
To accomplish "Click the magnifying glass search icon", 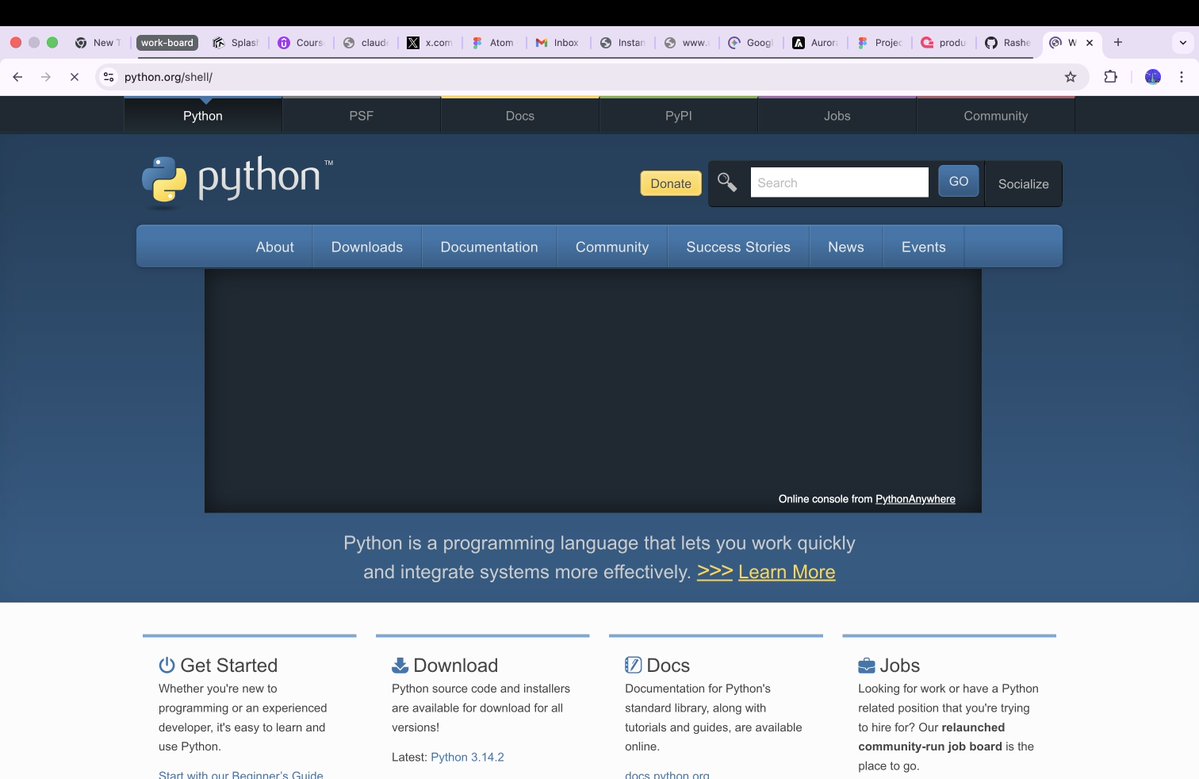I will pos(727,182).
